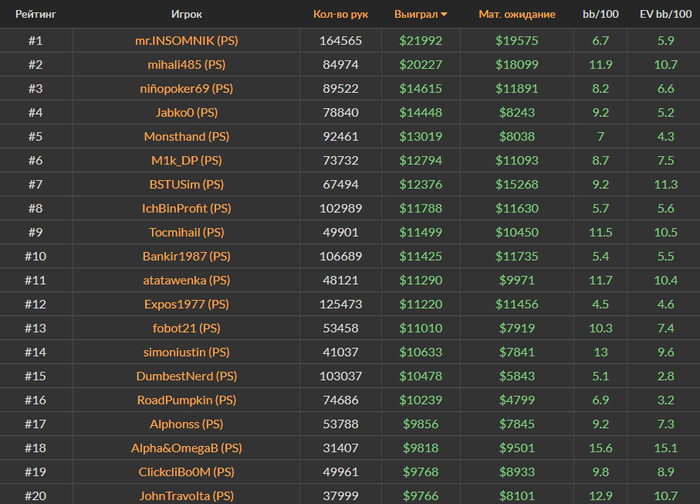Screen dimensions: 700x504
Task: Open Alpha&OmegaB (PS) player page
Action: 187,448
